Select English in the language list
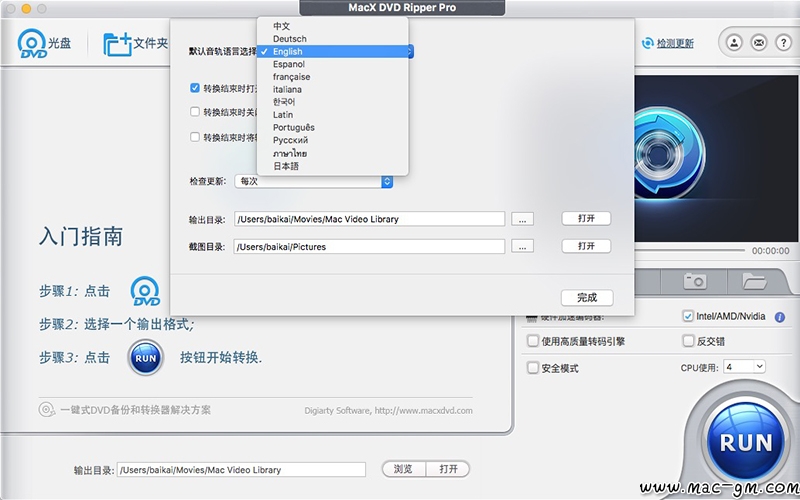The image size is (800, 500). tap(333, 52)
